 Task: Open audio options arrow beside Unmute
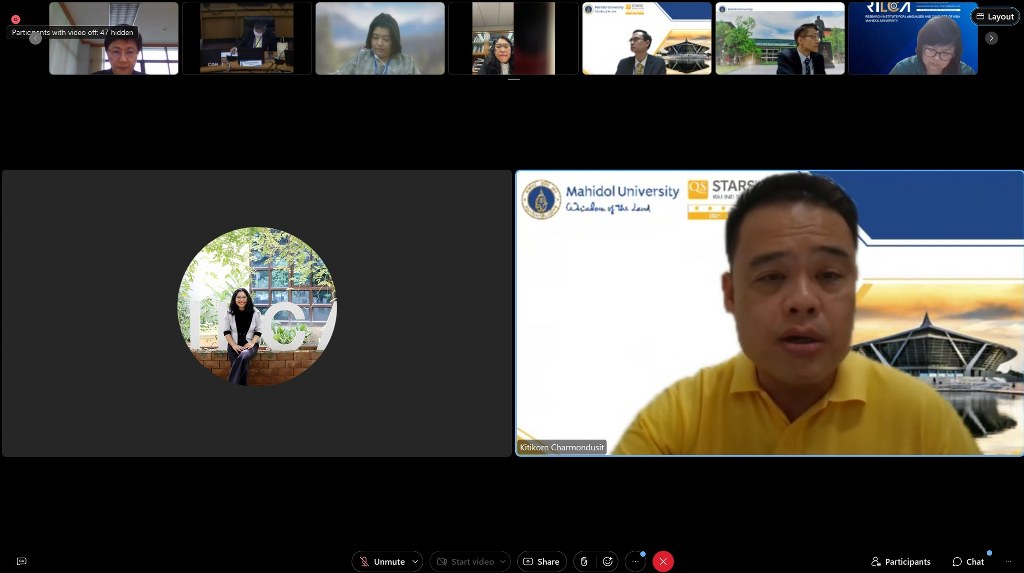(415, 562)
